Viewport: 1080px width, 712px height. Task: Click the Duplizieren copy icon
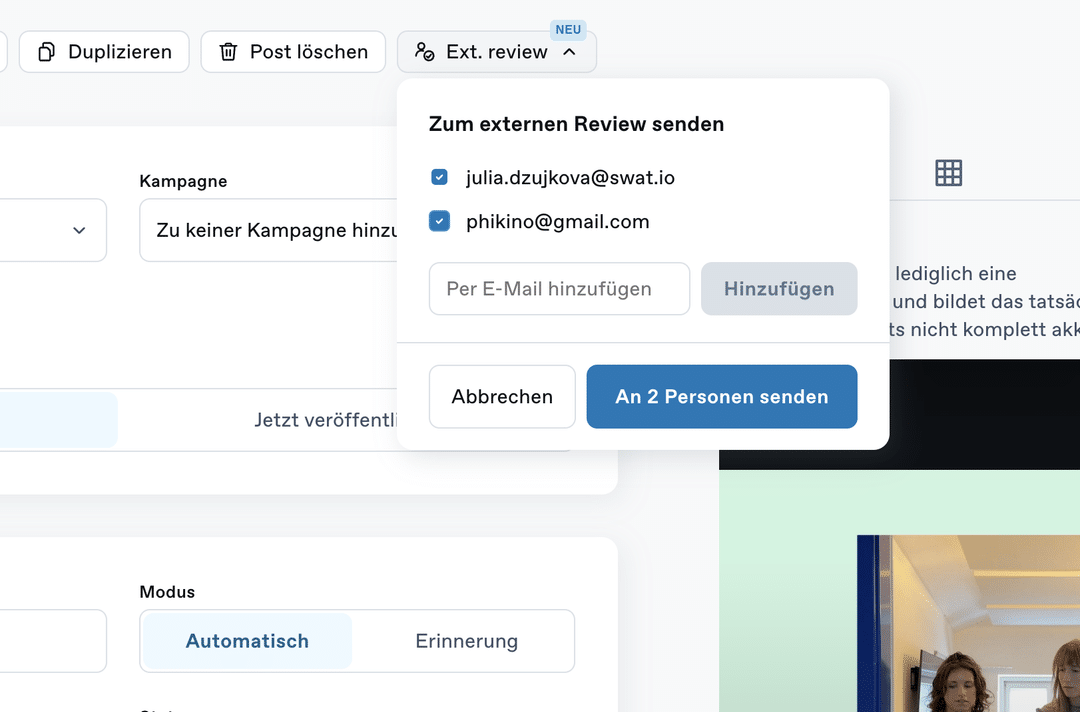coord(46,52)
